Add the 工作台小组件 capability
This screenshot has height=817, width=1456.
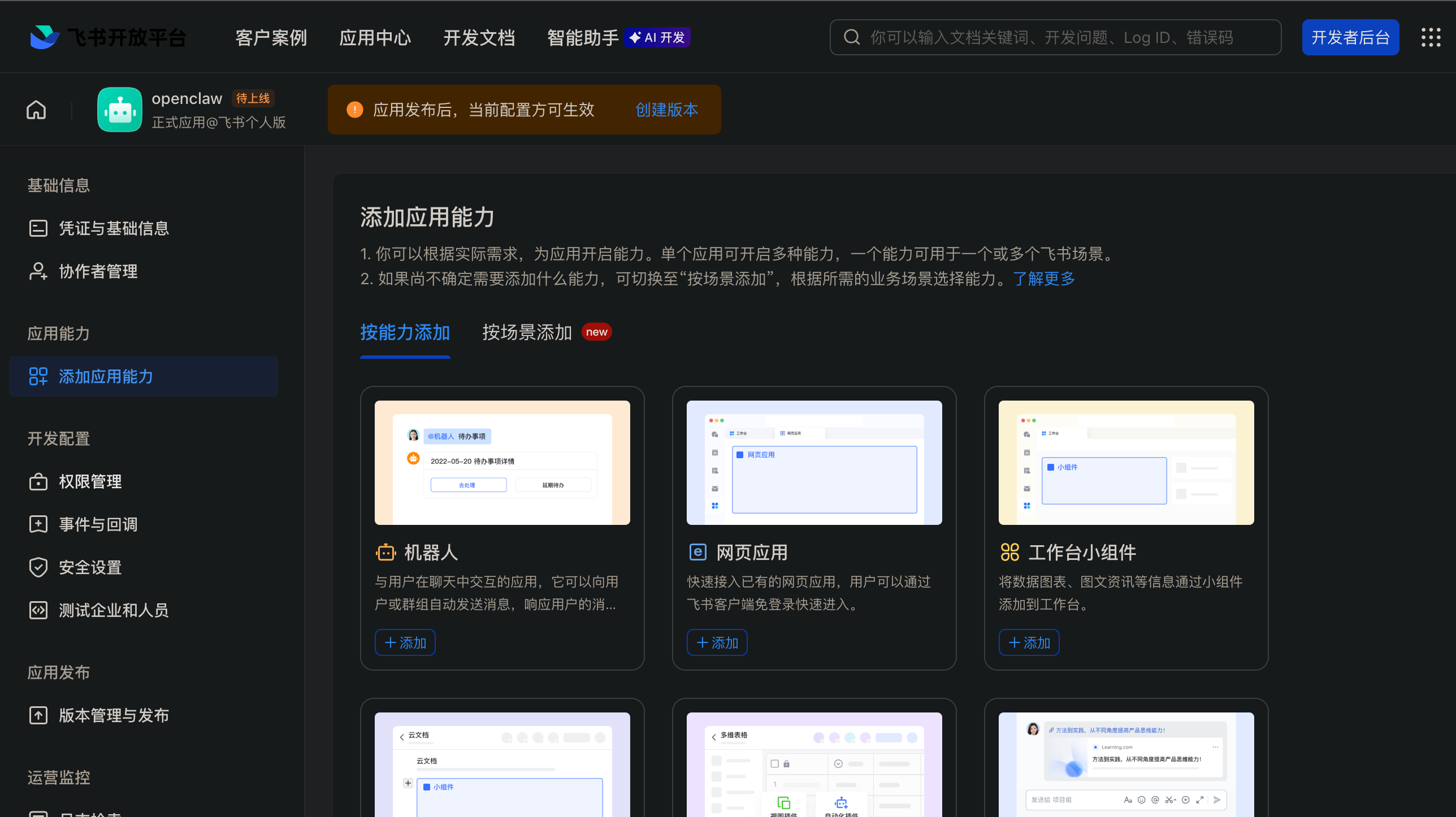pos(1029,642)
